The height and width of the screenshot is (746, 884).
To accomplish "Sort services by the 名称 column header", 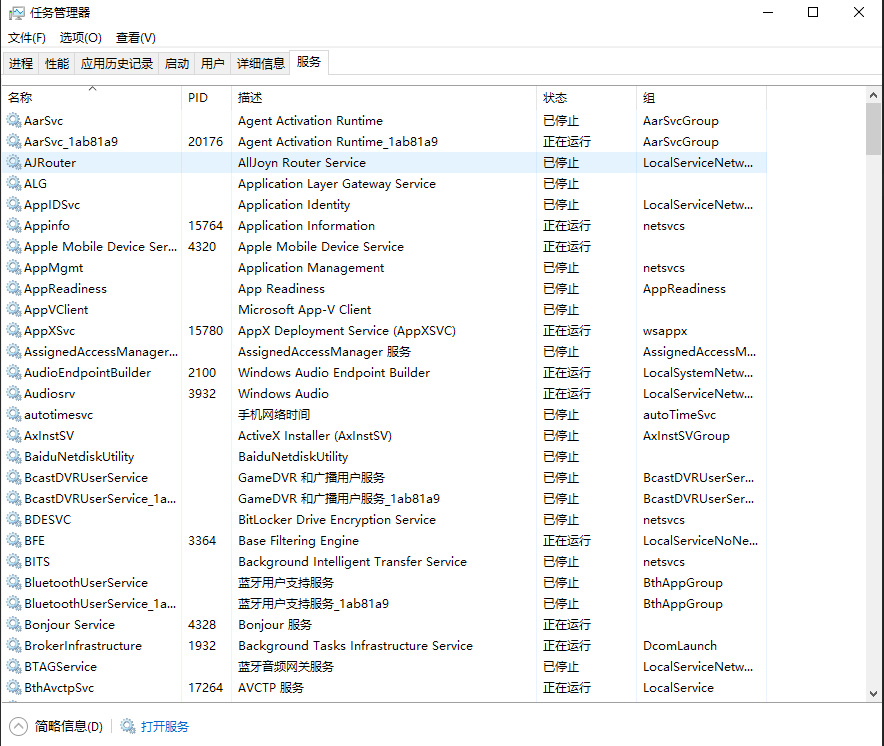I will pyautogui.click(x=20, y=98).
